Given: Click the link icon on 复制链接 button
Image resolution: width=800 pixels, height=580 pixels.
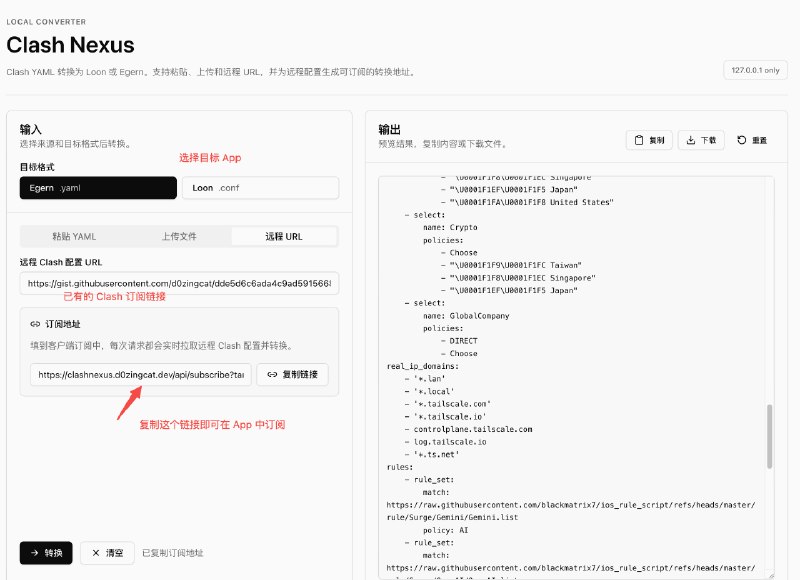Looking at the screenshot, I should coord(272,374).
